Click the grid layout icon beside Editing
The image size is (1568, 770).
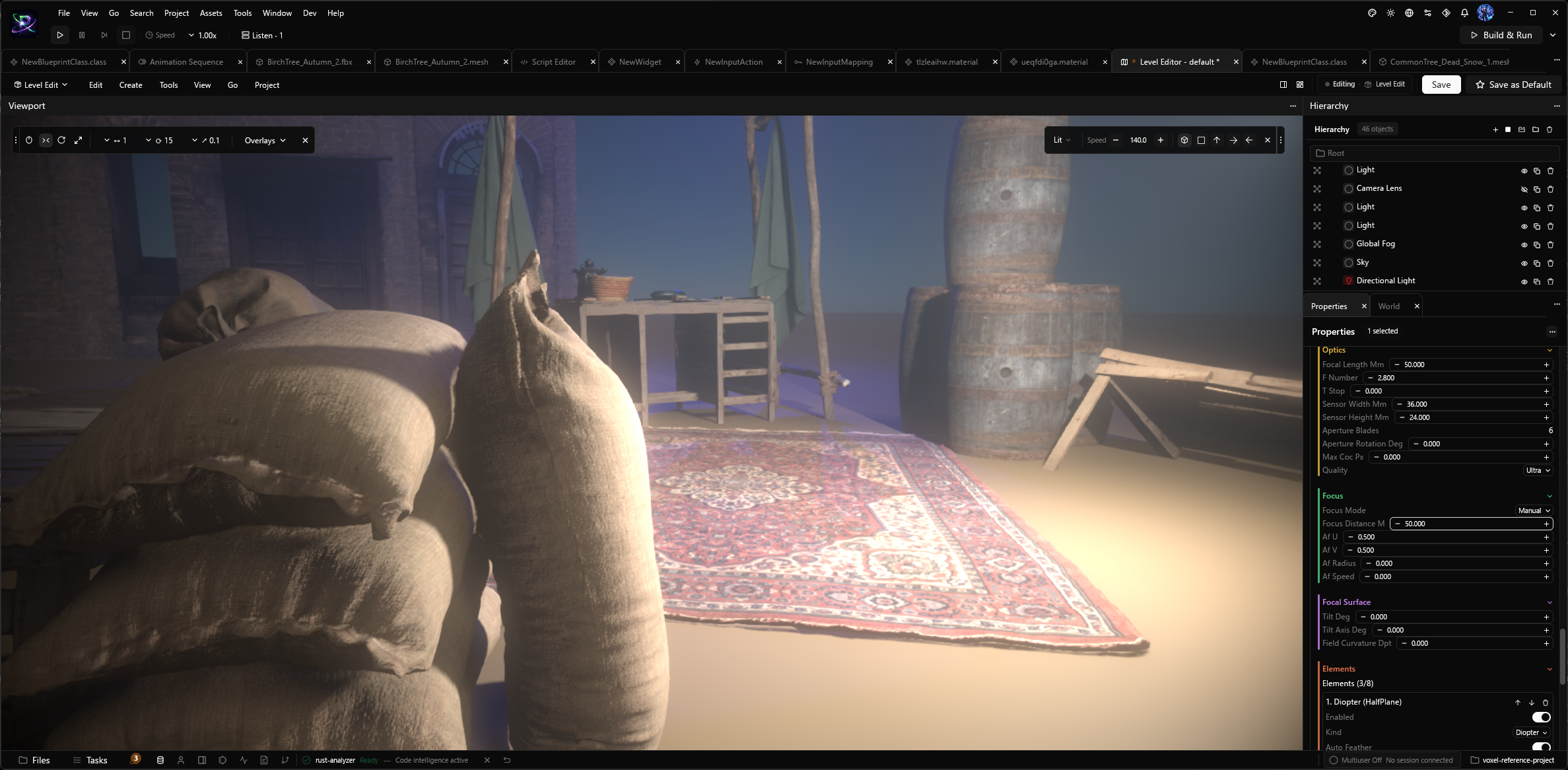pos(1300,85)
